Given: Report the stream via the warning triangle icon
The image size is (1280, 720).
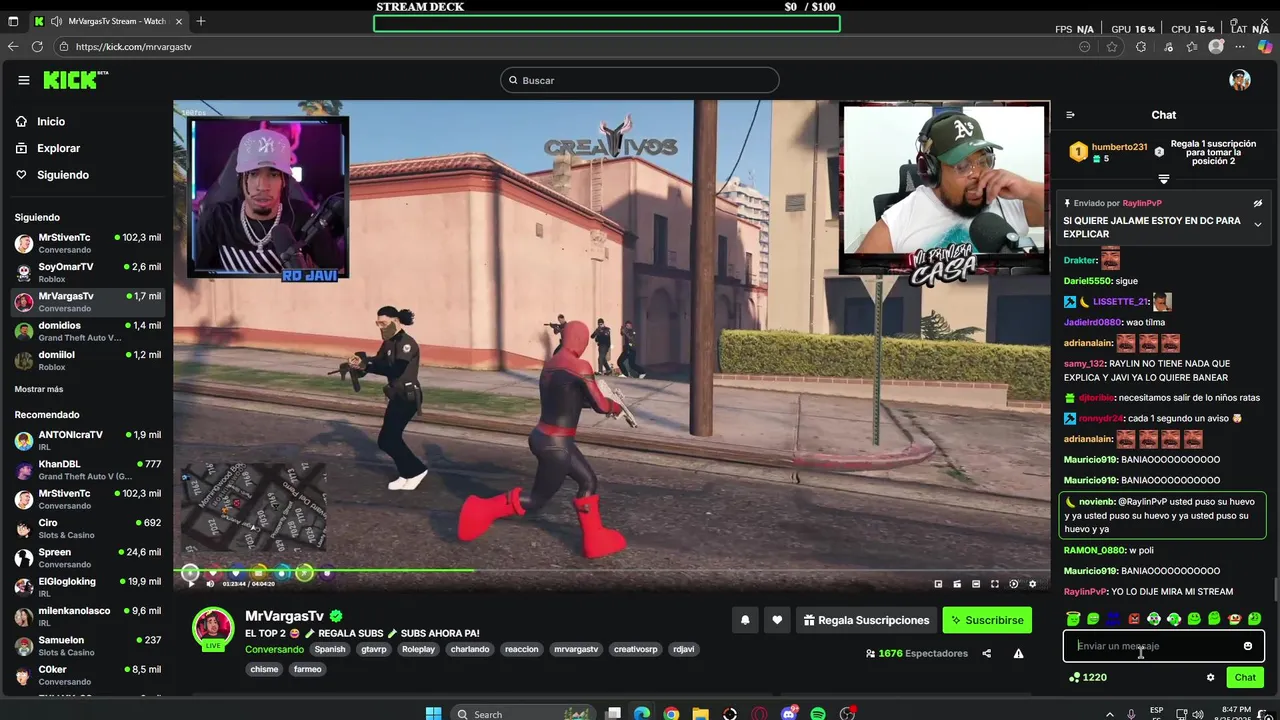Looking at the screenshot, I should tap(1018, 653).
